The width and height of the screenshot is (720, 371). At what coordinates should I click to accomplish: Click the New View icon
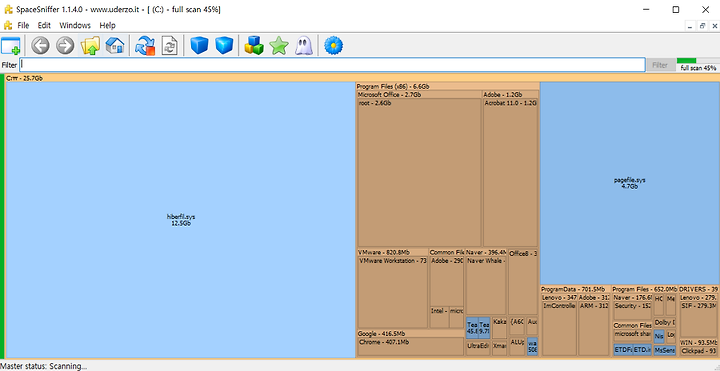point(11,46)
